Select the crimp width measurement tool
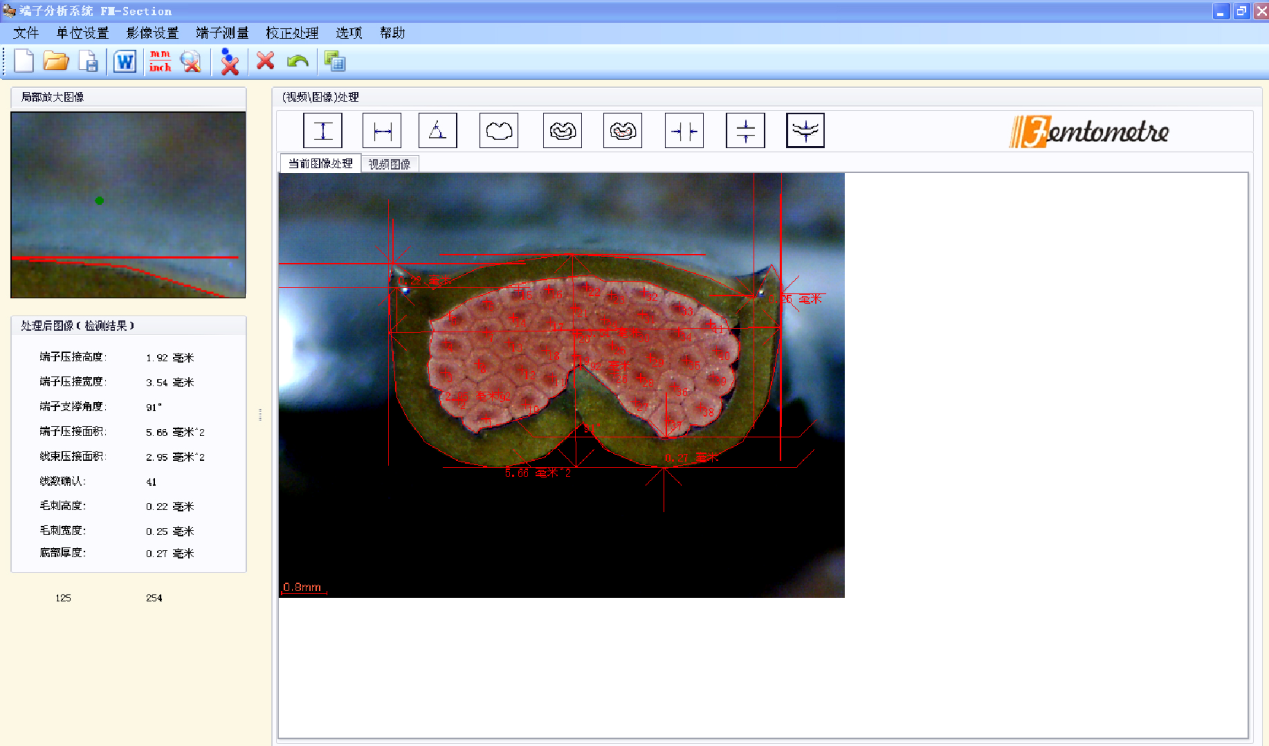The image size is (1269, 746). [381, 130]
